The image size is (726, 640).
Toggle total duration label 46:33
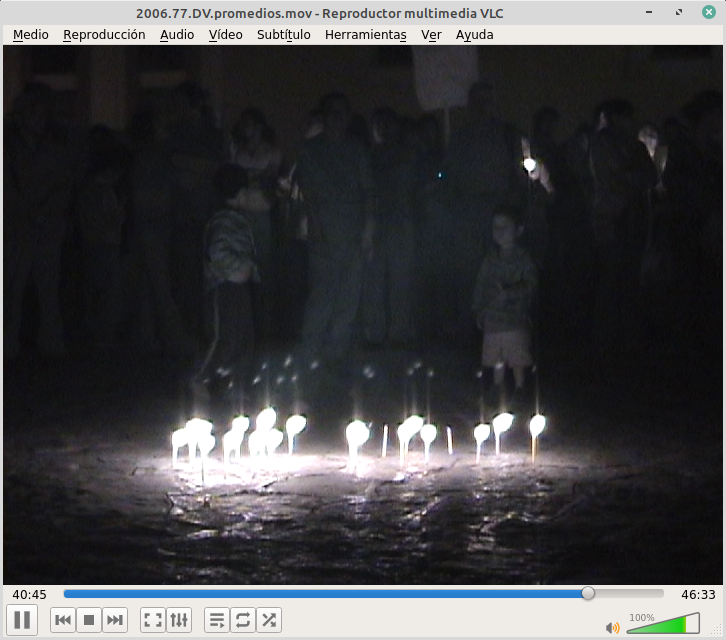pos(698,595)
